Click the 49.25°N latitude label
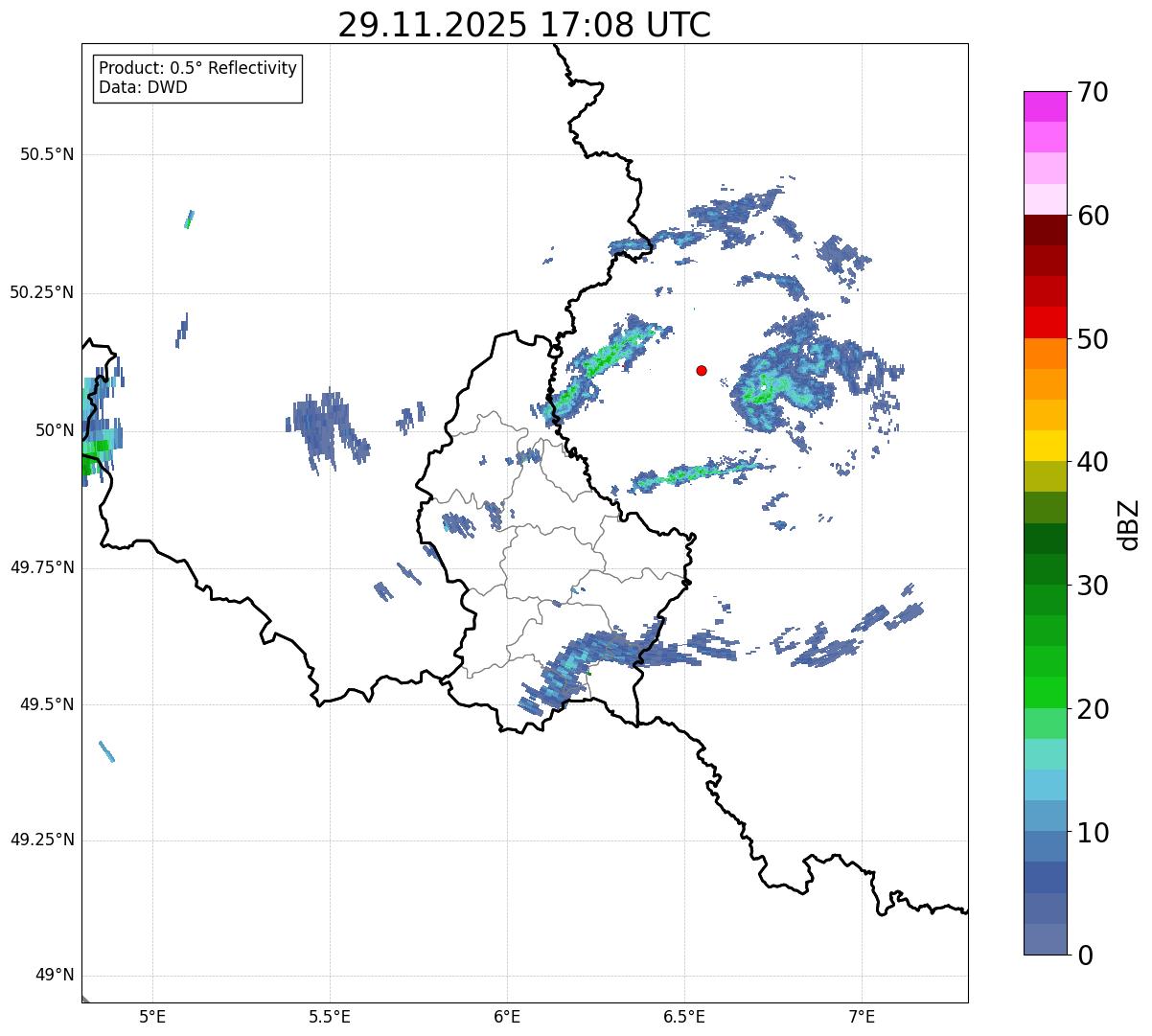The width and height of the screenshot is (1152, 1036). (41, 840)
